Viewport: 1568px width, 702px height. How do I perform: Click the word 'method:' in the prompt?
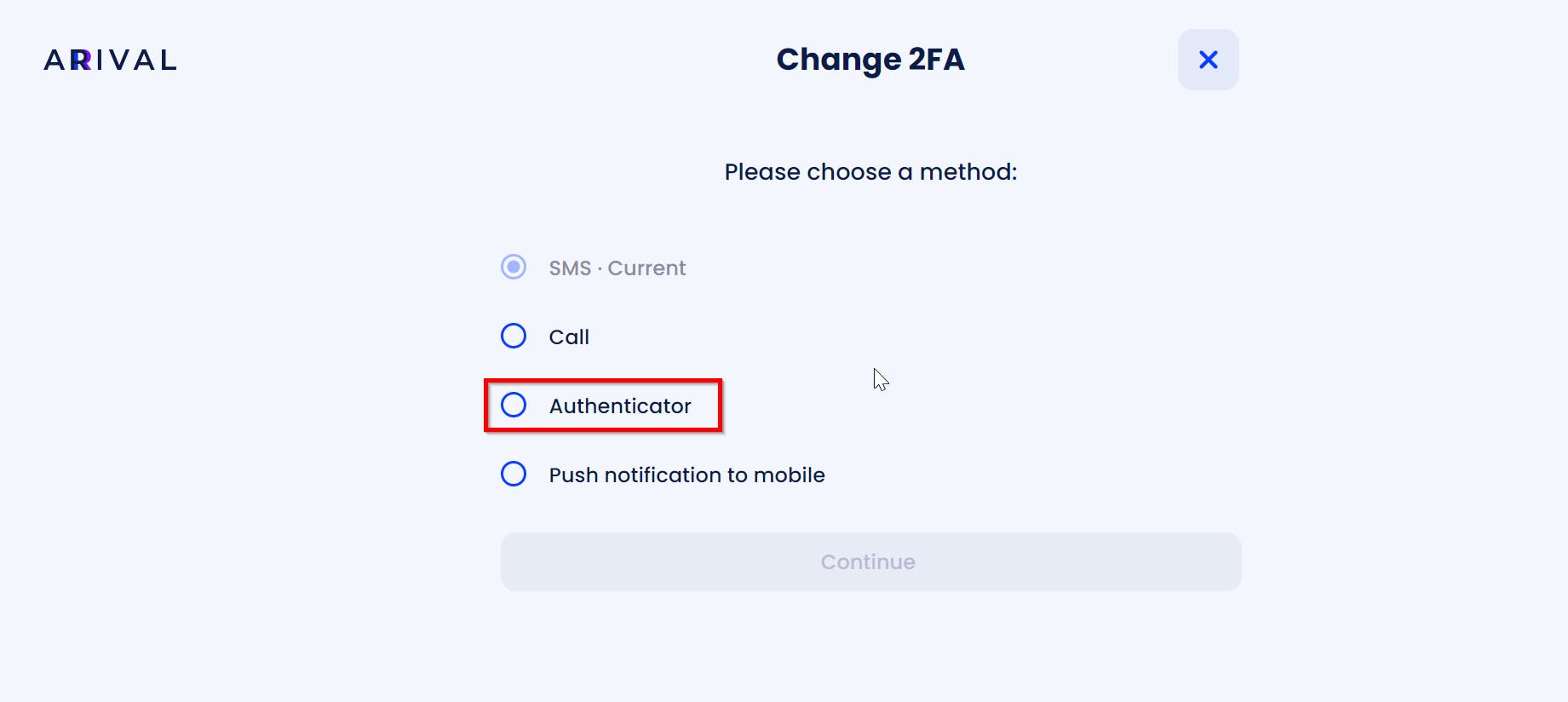pyautogui.click(x=968, y=172)
